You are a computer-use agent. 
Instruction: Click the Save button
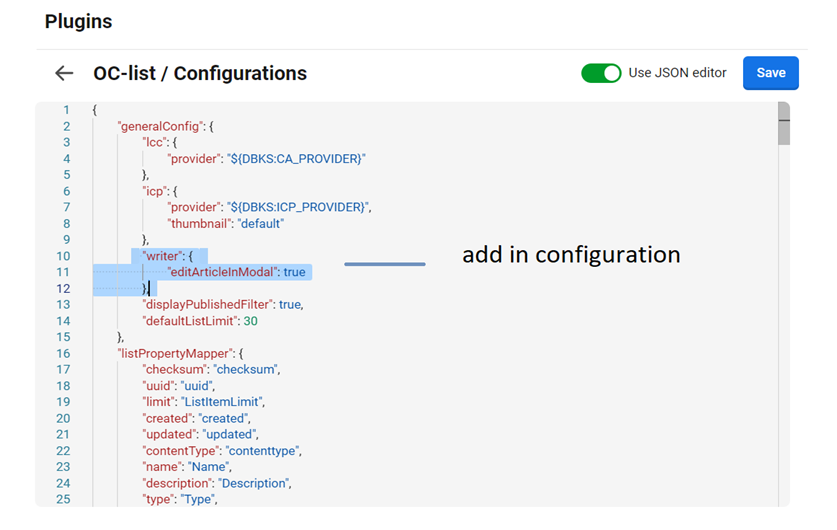pos(770,73)
